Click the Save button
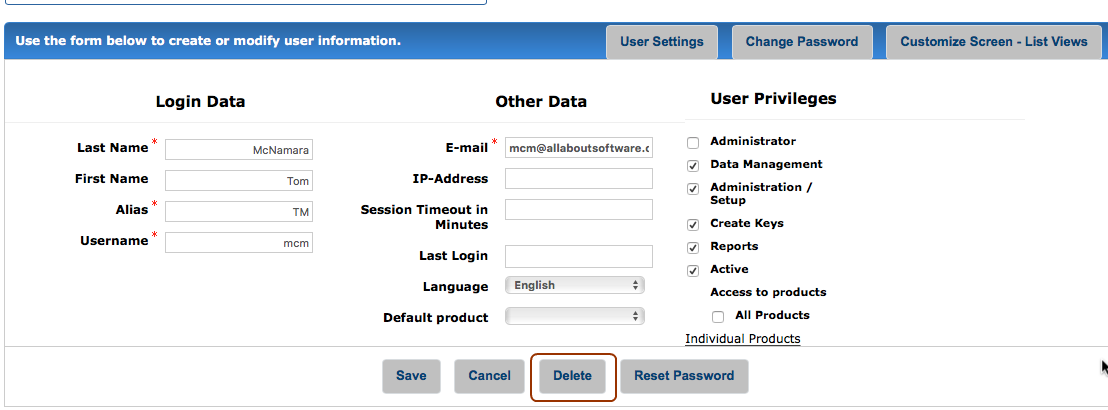Screen dimensions: 1108x410 (411, 376)
